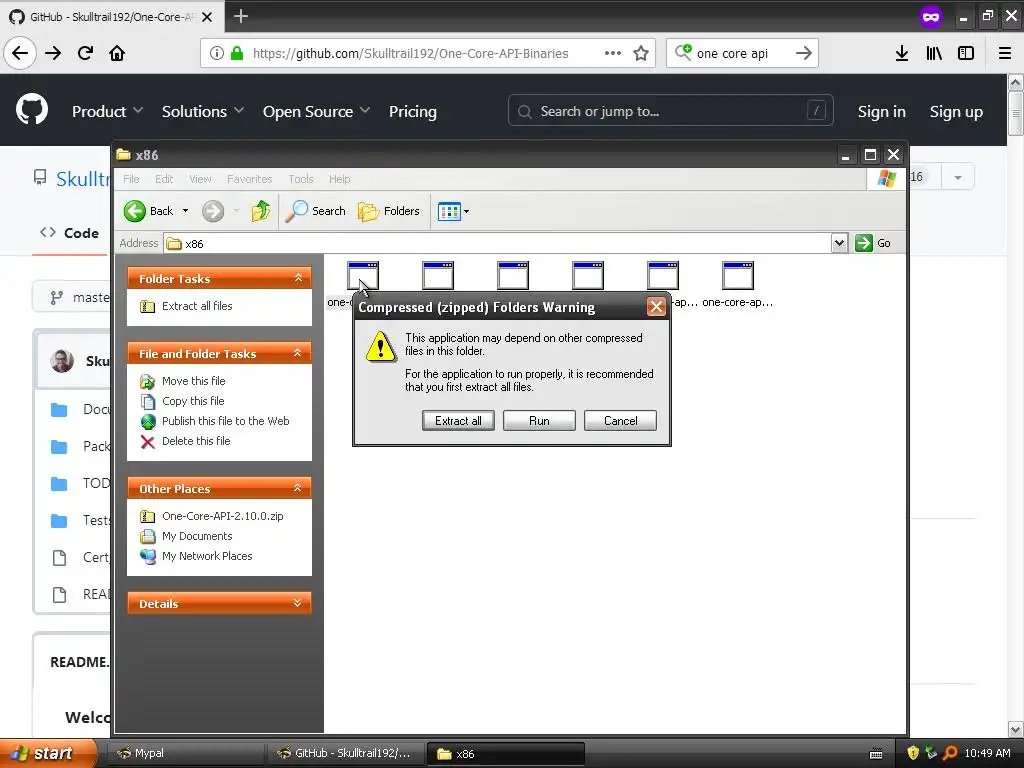
Task: Bookmark this page with the star icon
Action: [641, 53]
